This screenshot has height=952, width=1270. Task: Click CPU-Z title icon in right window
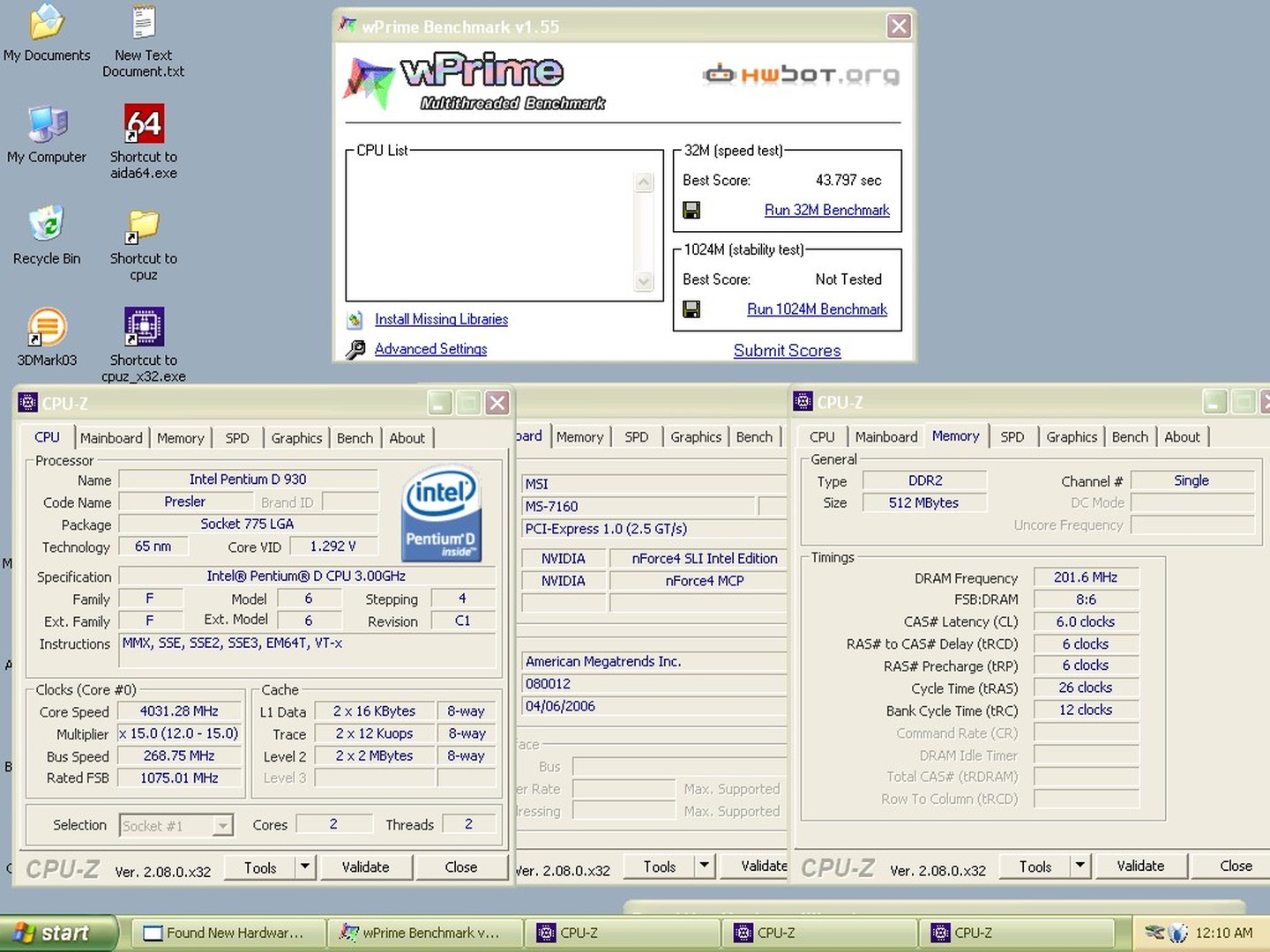point(803,402)
